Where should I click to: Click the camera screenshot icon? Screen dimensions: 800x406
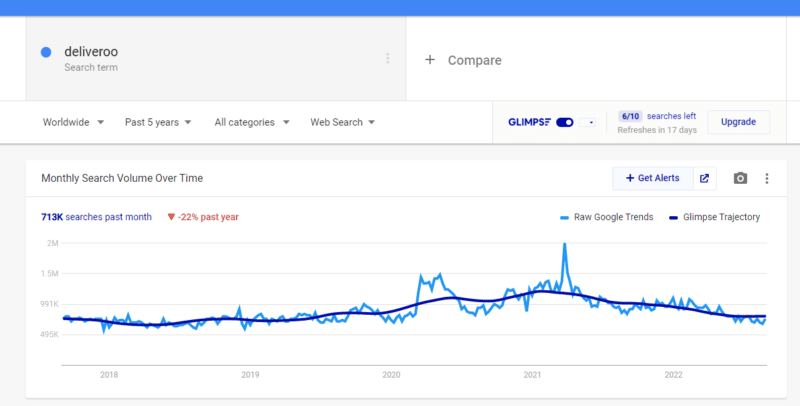tap(740, 178)
